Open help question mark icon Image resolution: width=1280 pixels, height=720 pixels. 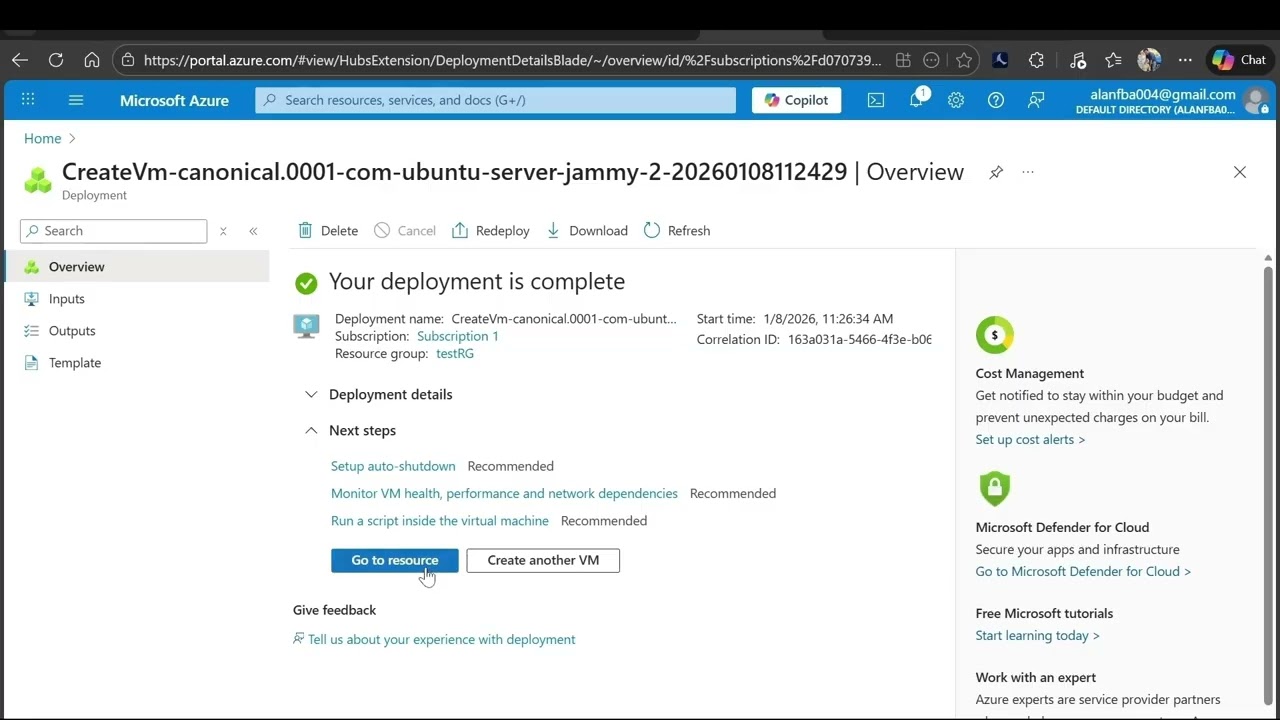pyautogui.click(x=996, y=100)
